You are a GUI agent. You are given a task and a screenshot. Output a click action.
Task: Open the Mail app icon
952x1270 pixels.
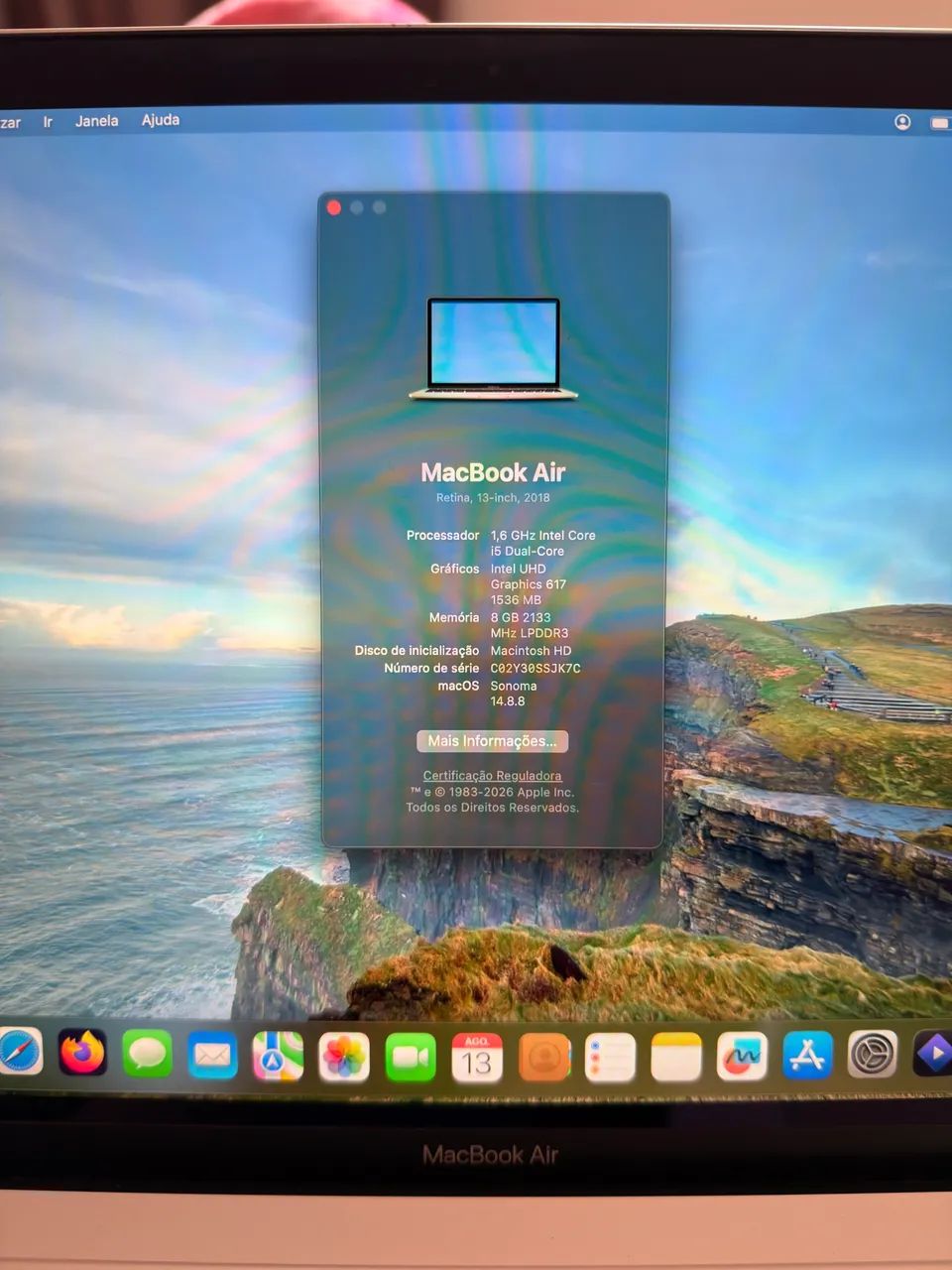click(212, 1055)
